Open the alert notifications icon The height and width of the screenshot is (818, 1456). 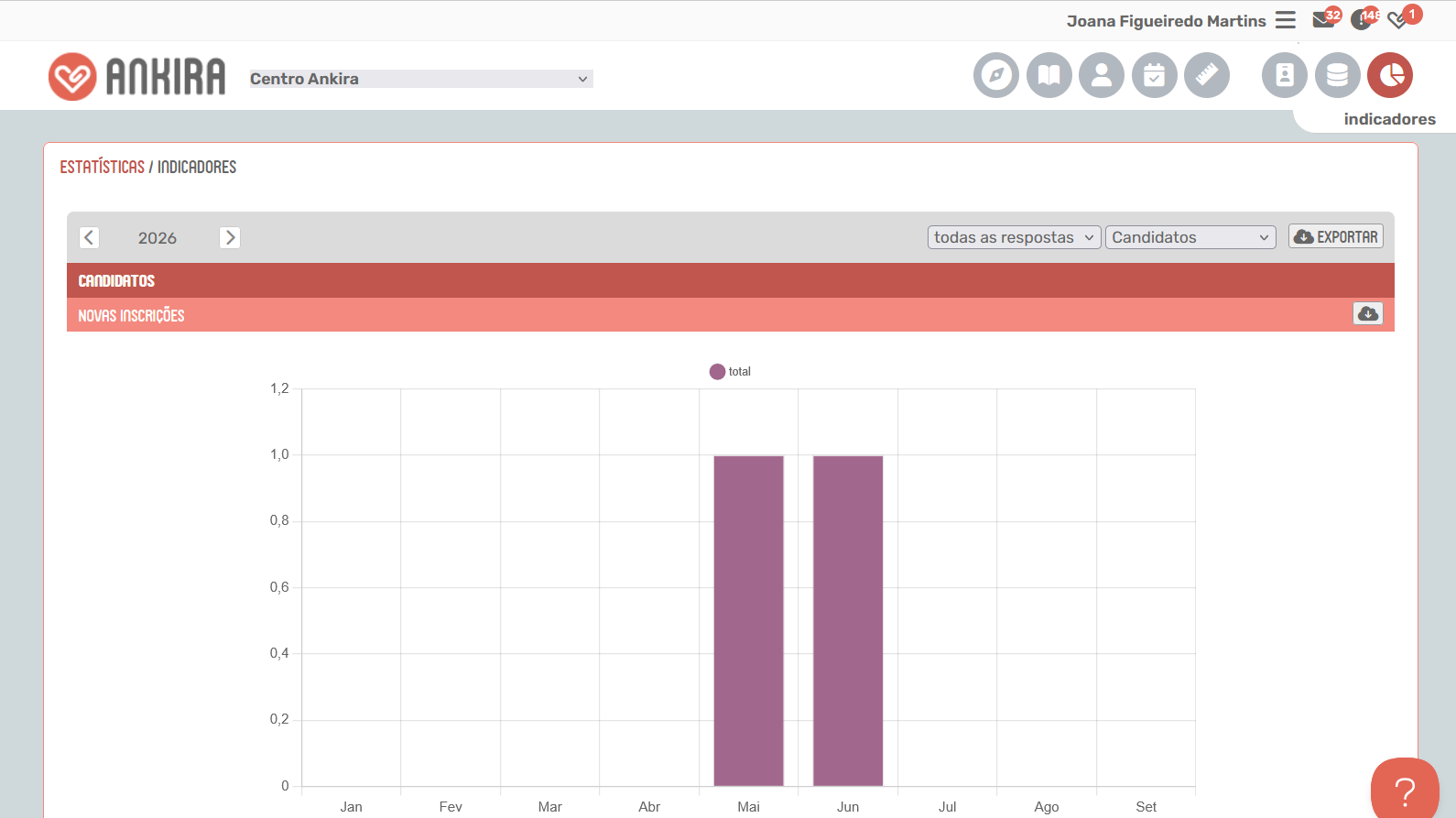(1363, 19)
